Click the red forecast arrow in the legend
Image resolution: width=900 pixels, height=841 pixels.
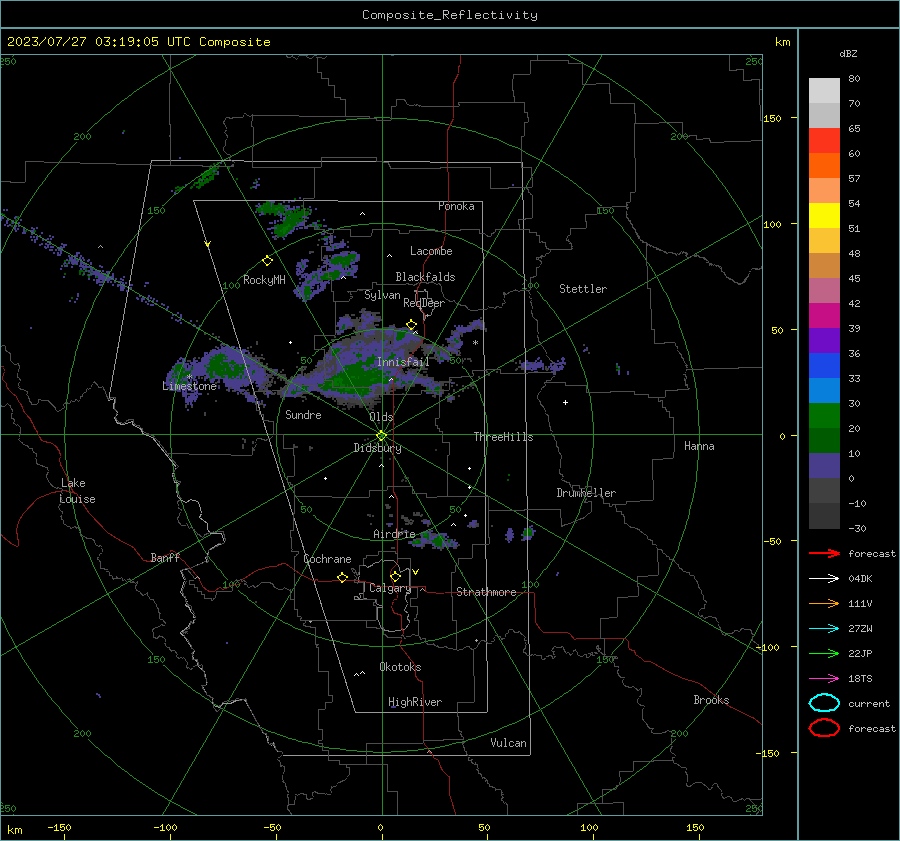[824, 553]
